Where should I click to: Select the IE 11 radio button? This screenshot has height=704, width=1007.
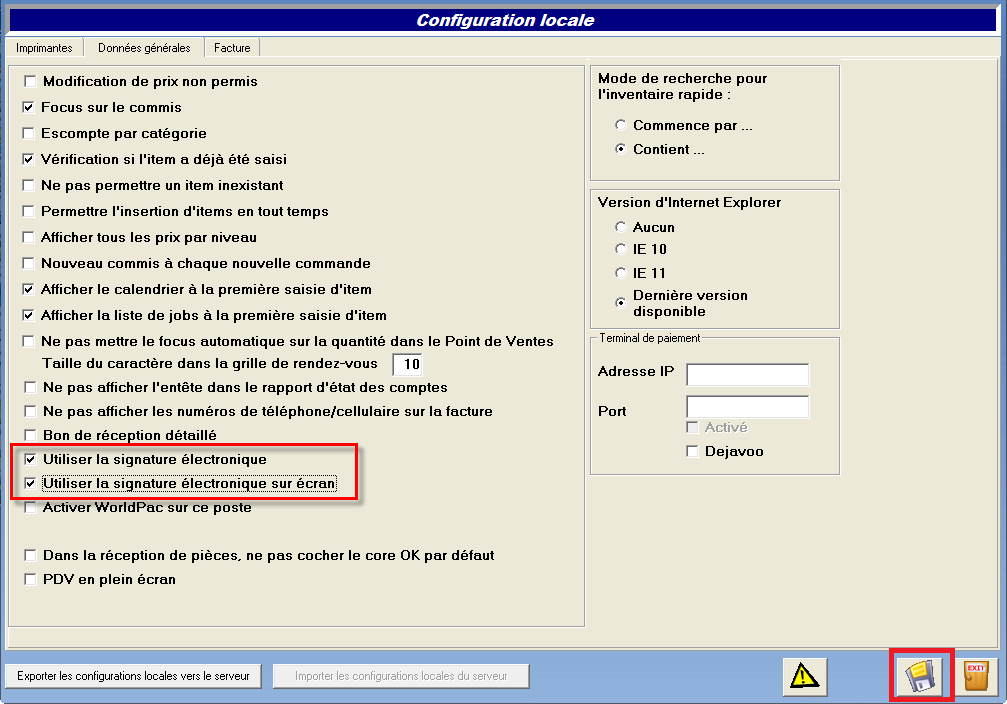(x=620, y=273)
